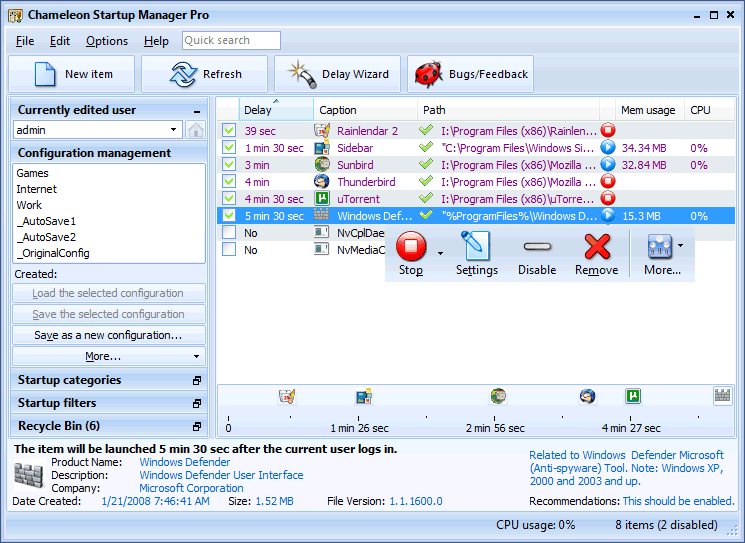Click the Sidebar marker on the timeline
745x543 pixels.
[364, 396]
